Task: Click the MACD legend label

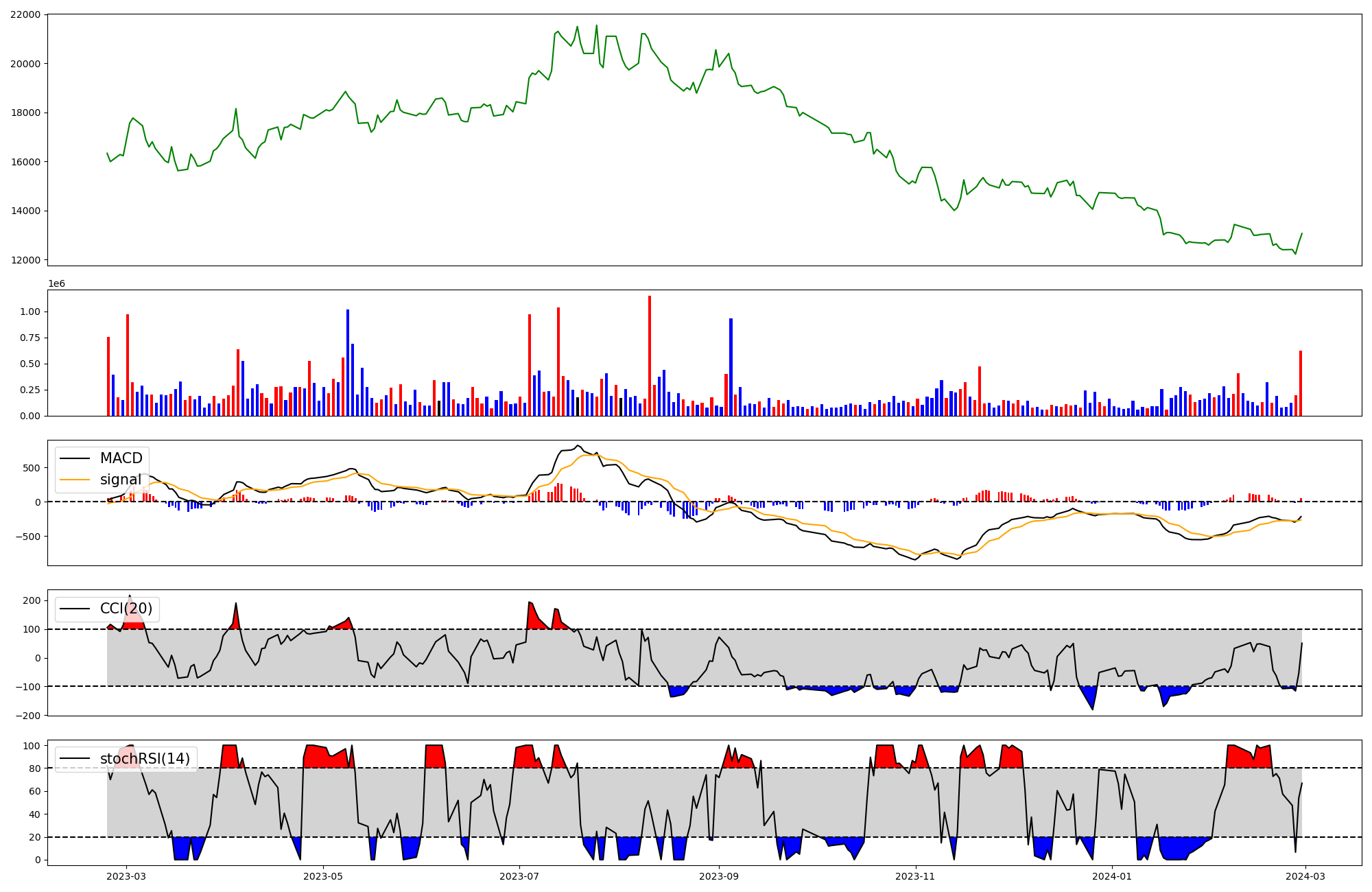Action: click(x=121, y=458)
